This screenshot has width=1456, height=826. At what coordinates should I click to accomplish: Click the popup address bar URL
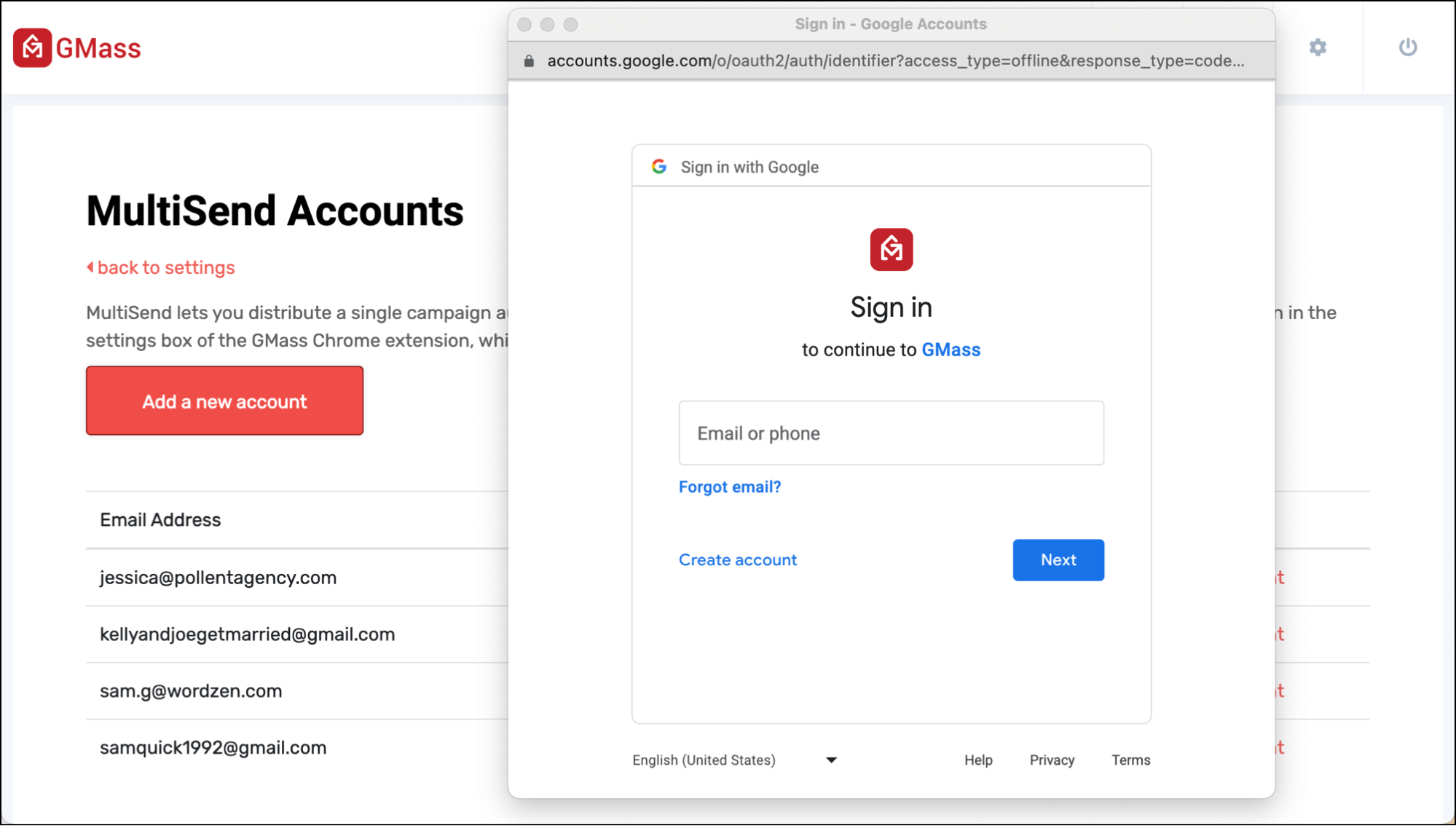(896, 60)
